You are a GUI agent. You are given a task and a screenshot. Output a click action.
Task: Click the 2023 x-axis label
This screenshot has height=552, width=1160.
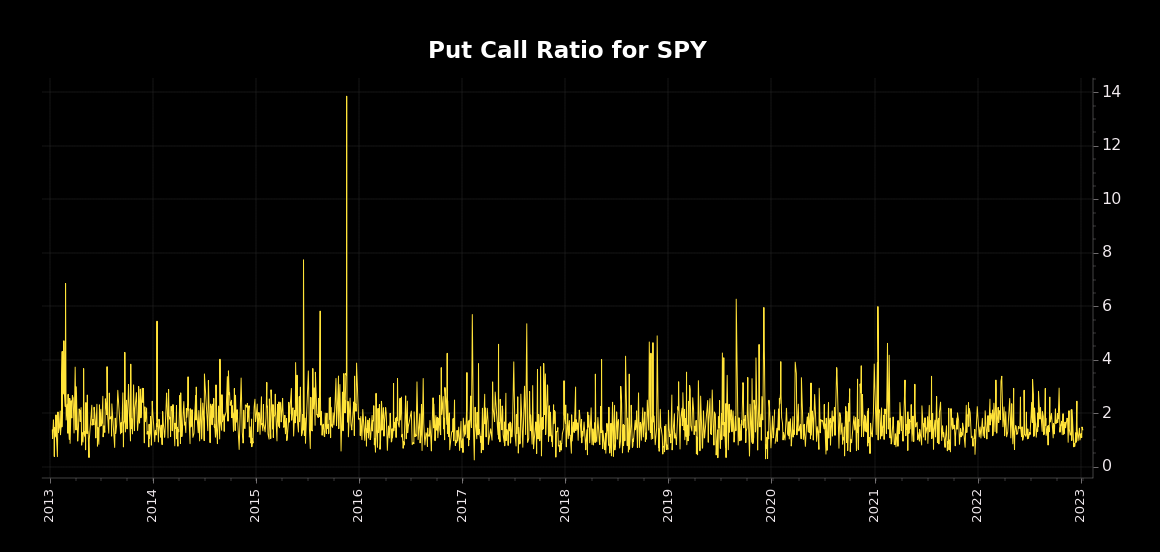pyautogui.click(x=1081, y=505)
